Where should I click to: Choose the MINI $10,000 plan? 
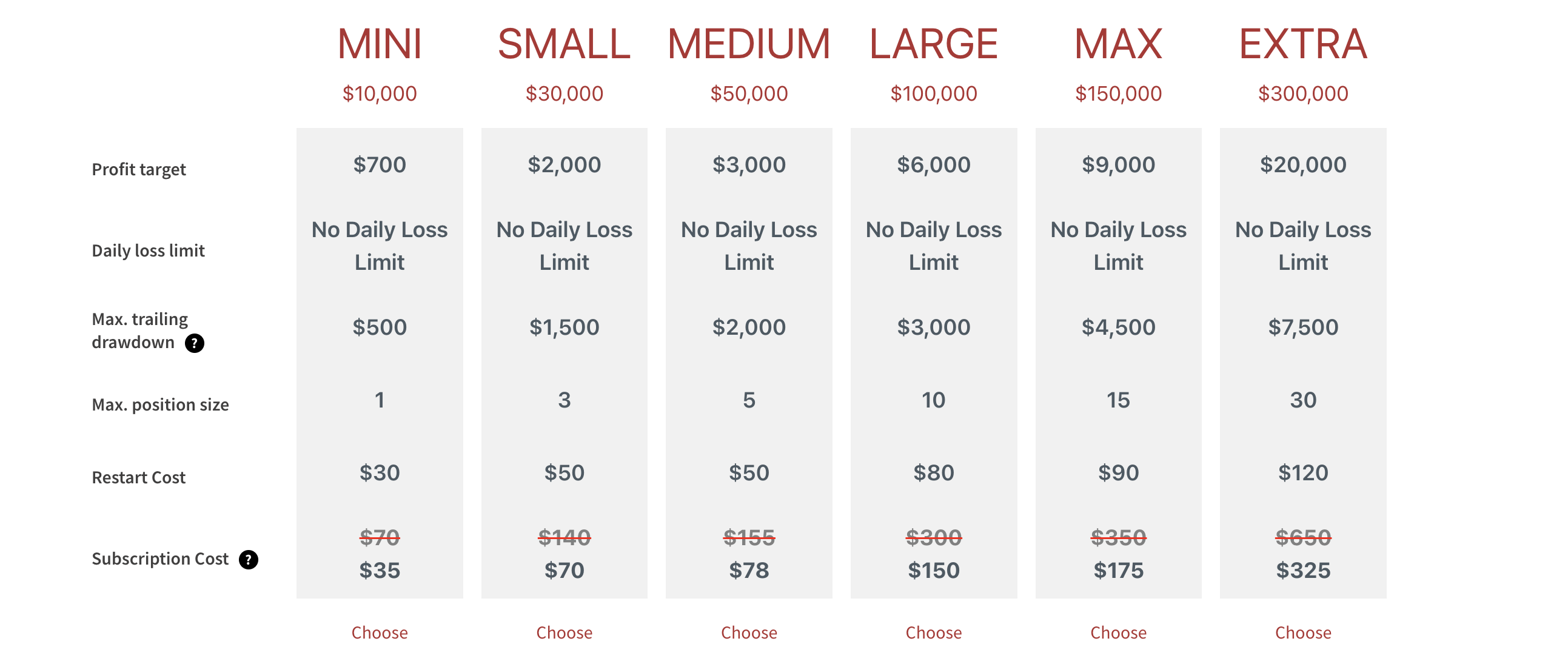[379, 632]
